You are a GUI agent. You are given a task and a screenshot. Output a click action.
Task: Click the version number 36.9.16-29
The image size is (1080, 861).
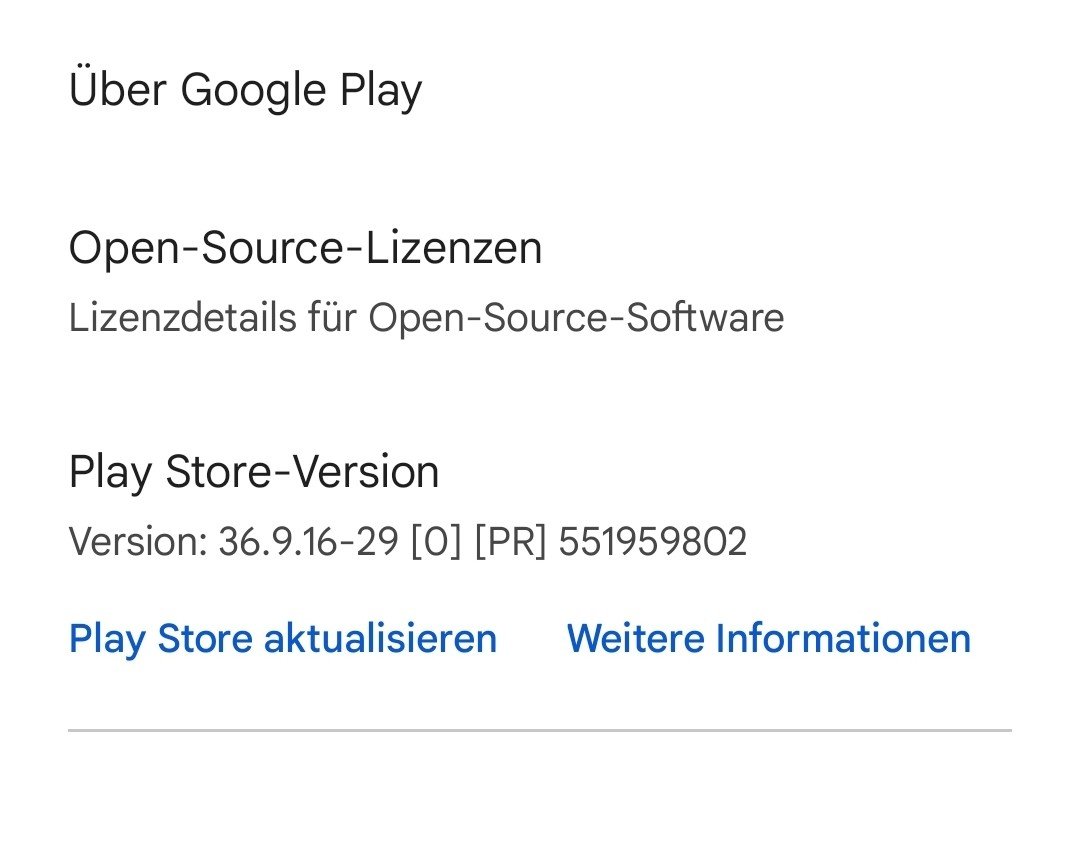pyautogui.click(x=309, y=542)
